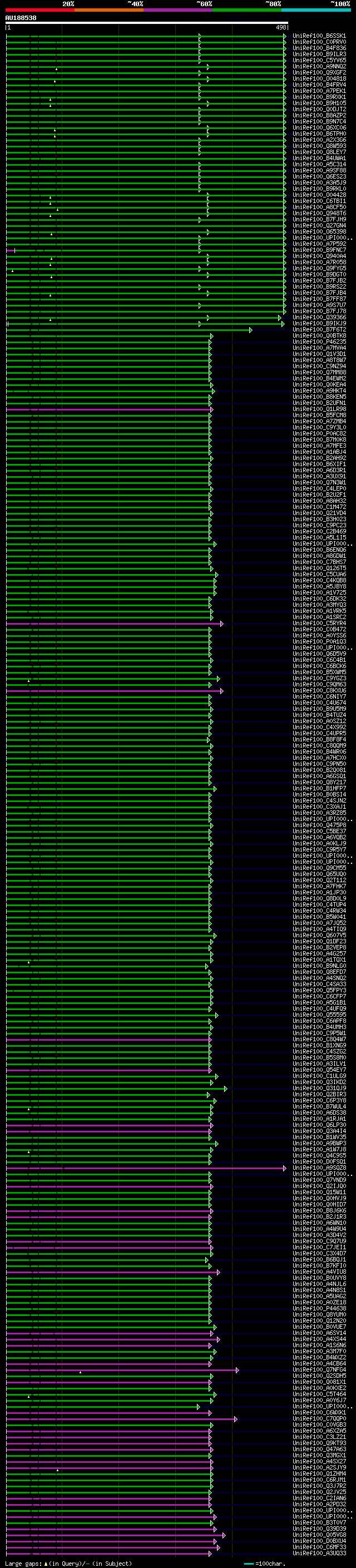This screenshot has width=356, height=1568.
Task: Select hit label UniRef100_C5CUA6
Action: (x=319, y=574)
